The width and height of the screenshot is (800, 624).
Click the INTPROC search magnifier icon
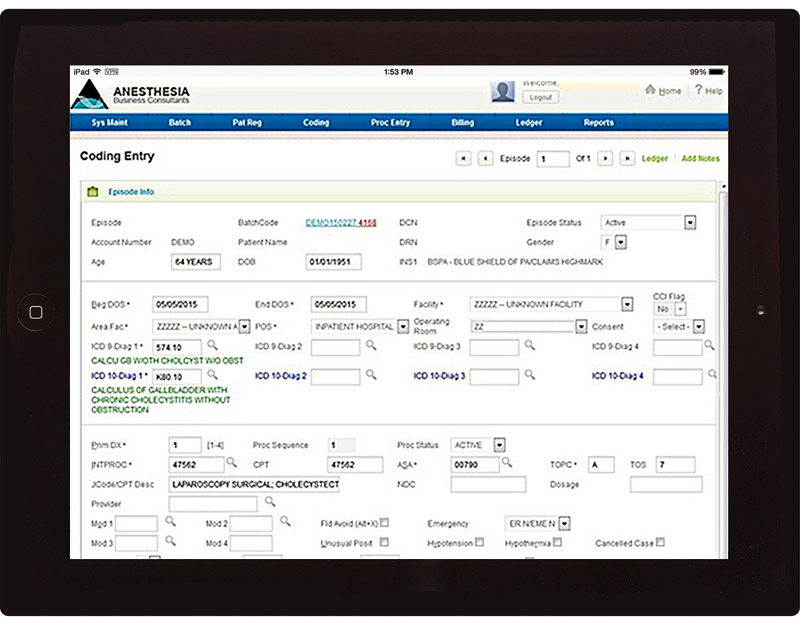pos(233,463)
